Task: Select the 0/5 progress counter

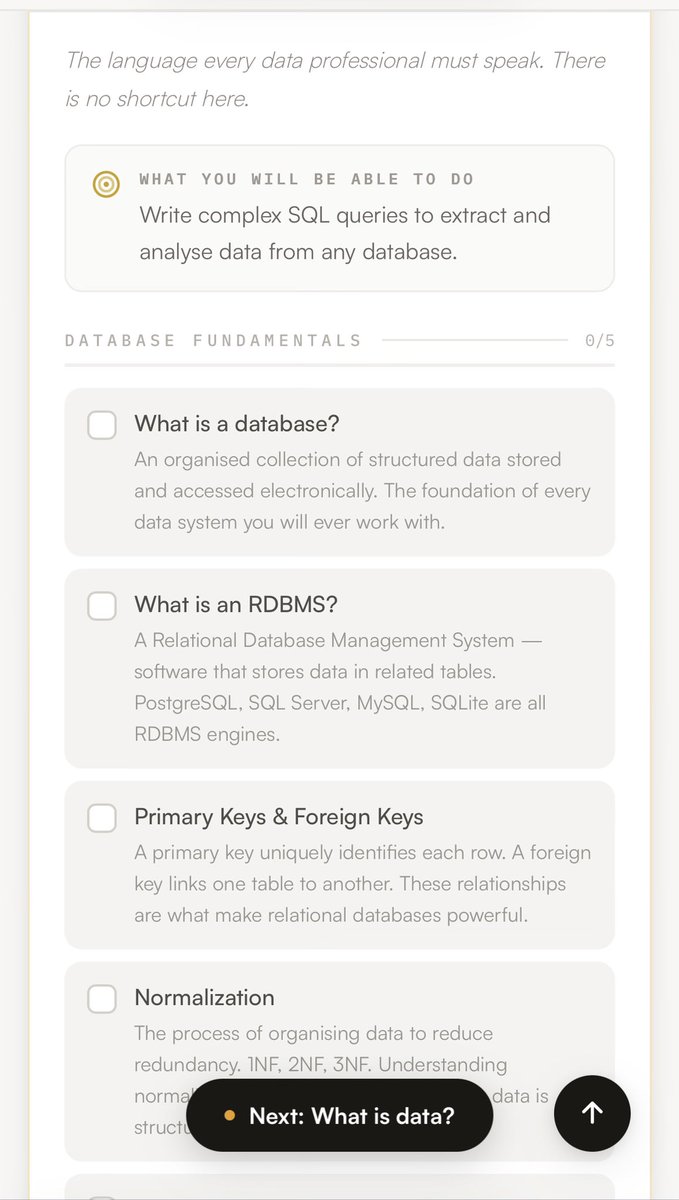Action: [x=600, y=341]
